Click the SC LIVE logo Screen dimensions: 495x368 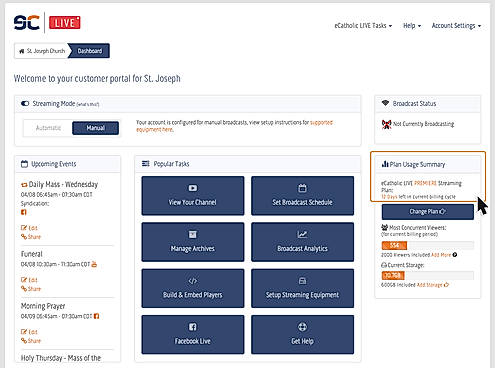click(x=47, y=23)
